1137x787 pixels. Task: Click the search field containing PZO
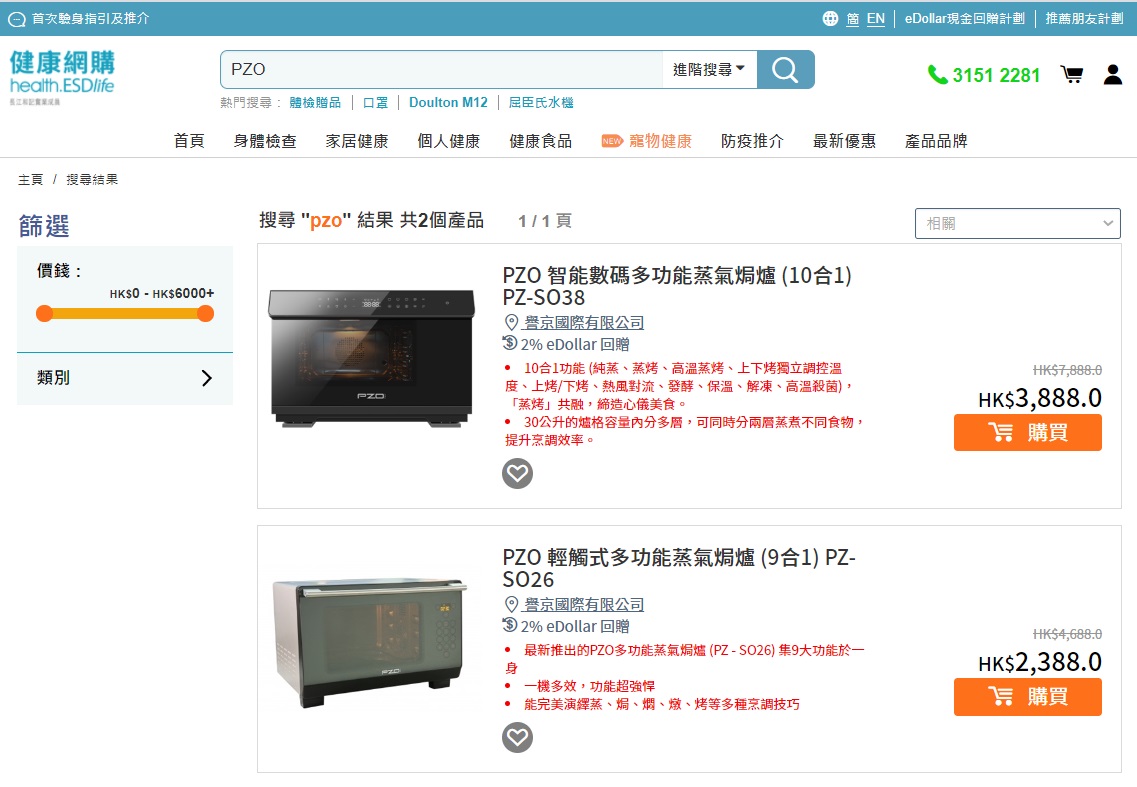coord(442,70)
